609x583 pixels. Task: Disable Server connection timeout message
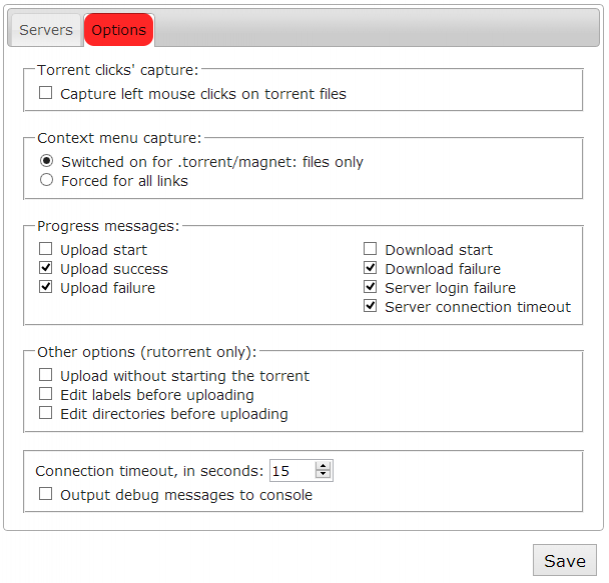click(370, 307)
